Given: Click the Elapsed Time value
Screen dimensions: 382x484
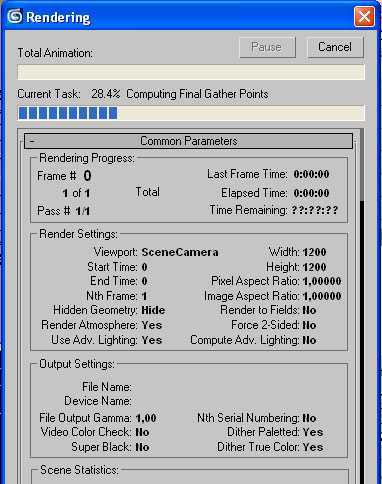Looking at the screenshot, I should (311, 193).
